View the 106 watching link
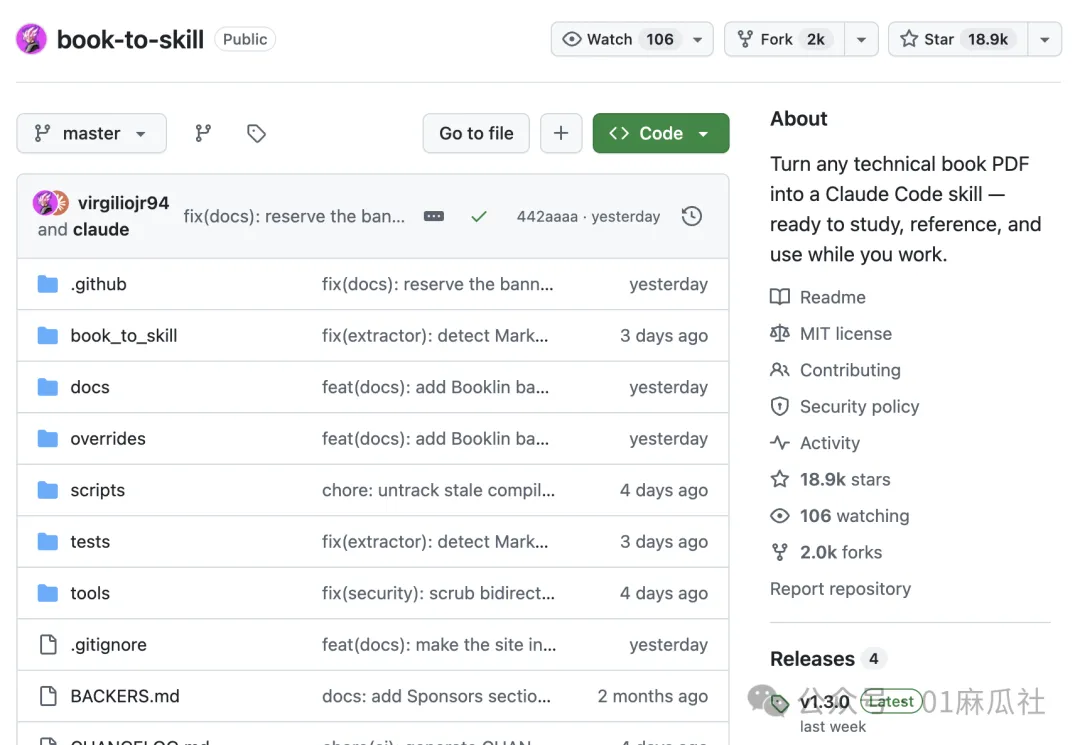The height and width of the screenshot is (745, 1080). click(x=840, y=516)
